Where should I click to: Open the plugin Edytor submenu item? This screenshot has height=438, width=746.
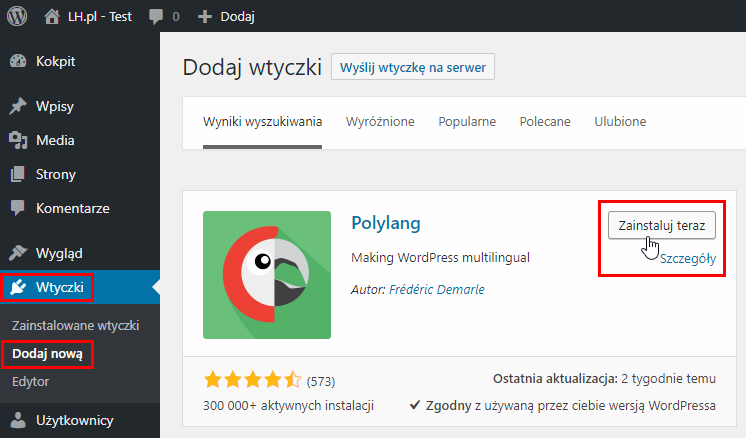click(x=31, y=381)
